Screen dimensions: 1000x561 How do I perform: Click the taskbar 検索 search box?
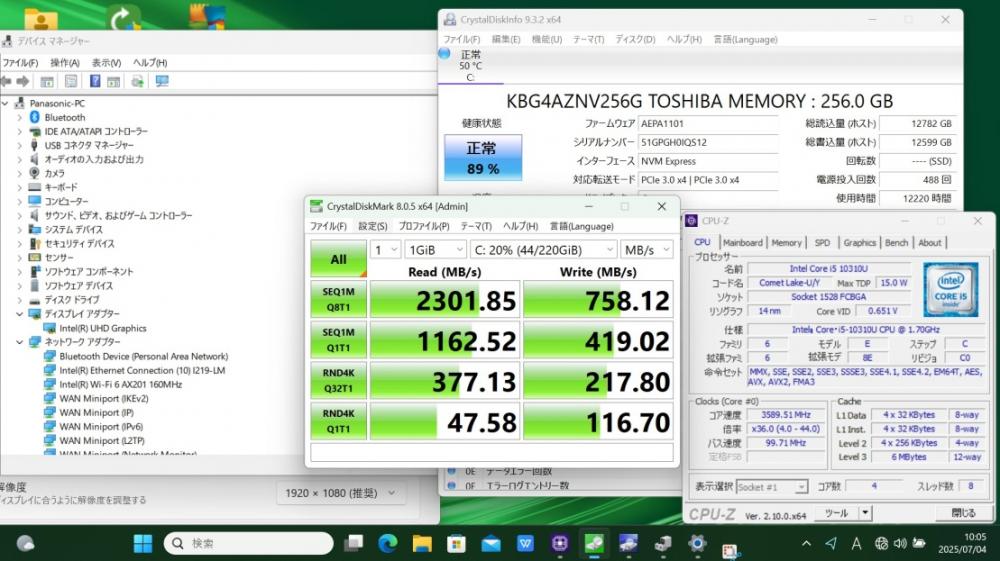click(x=249, y=544)
